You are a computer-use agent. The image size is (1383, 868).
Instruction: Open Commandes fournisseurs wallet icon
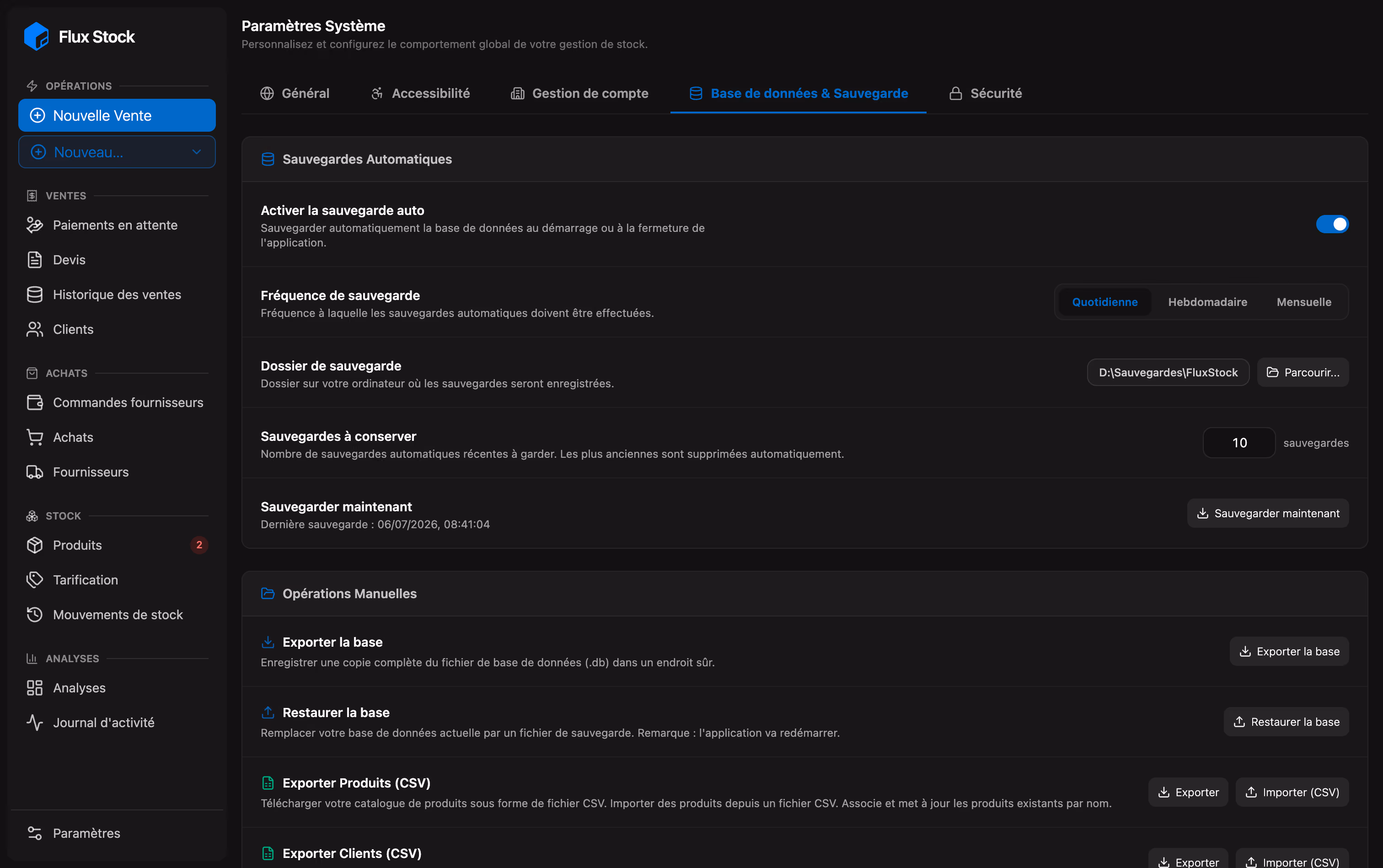34,402
